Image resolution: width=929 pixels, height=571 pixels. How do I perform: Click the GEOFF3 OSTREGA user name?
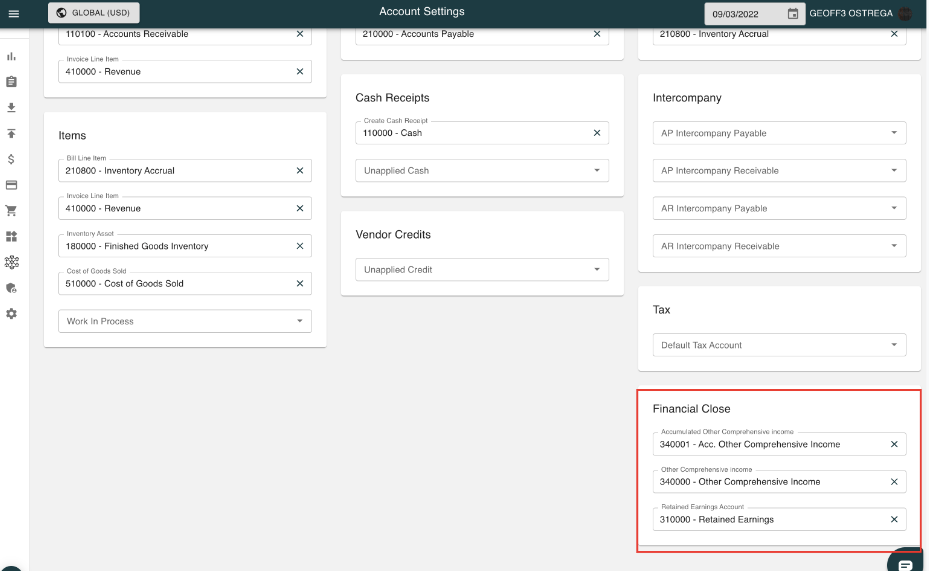coord(851,13)
